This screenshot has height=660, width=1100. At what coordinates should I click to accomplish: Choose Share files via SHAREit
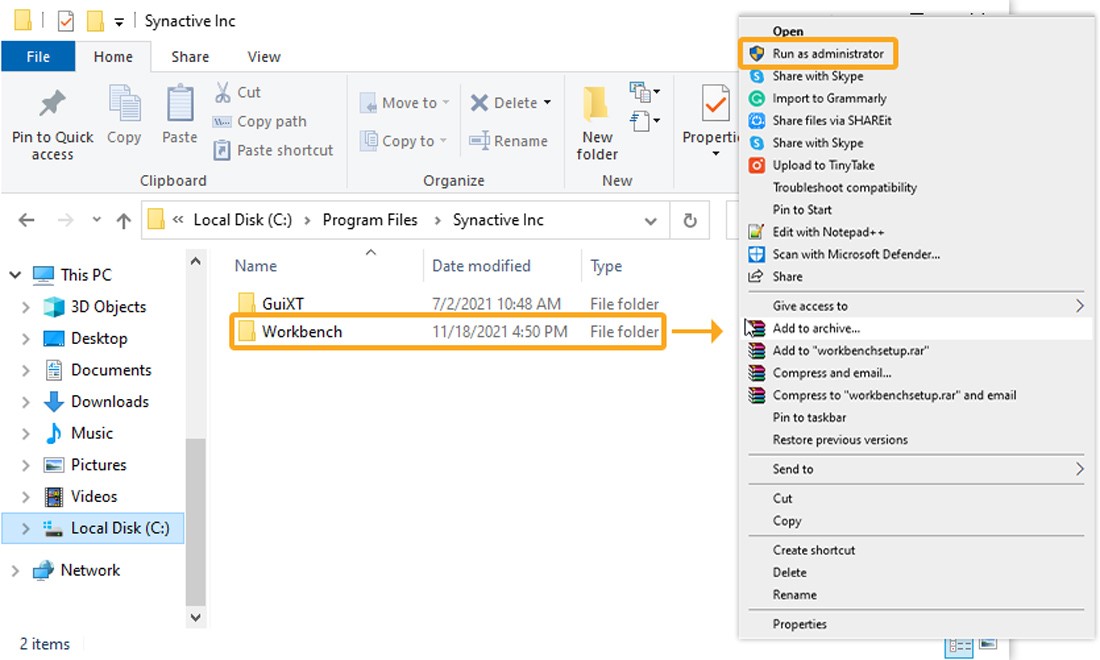tap(832, 121)
